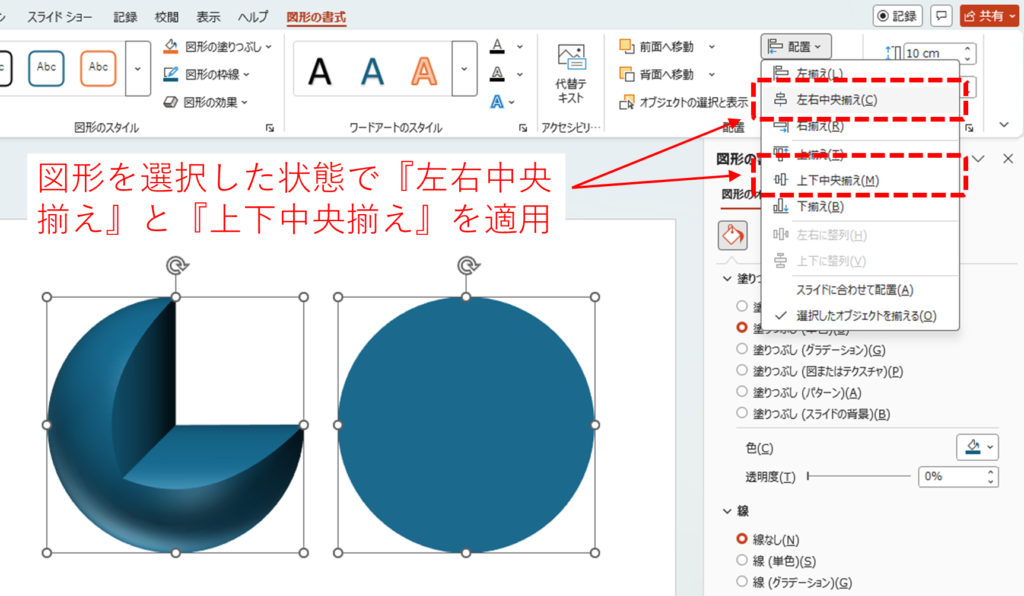
Task: Select 線なし radio button
Action: pos(742,539)
